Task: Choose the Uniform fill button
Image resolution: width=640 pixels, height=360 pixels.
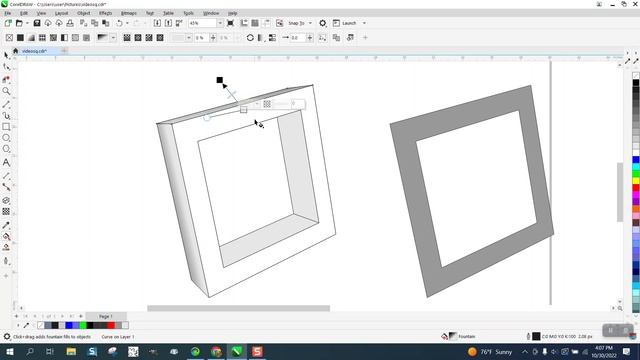Action: (20, 38)
